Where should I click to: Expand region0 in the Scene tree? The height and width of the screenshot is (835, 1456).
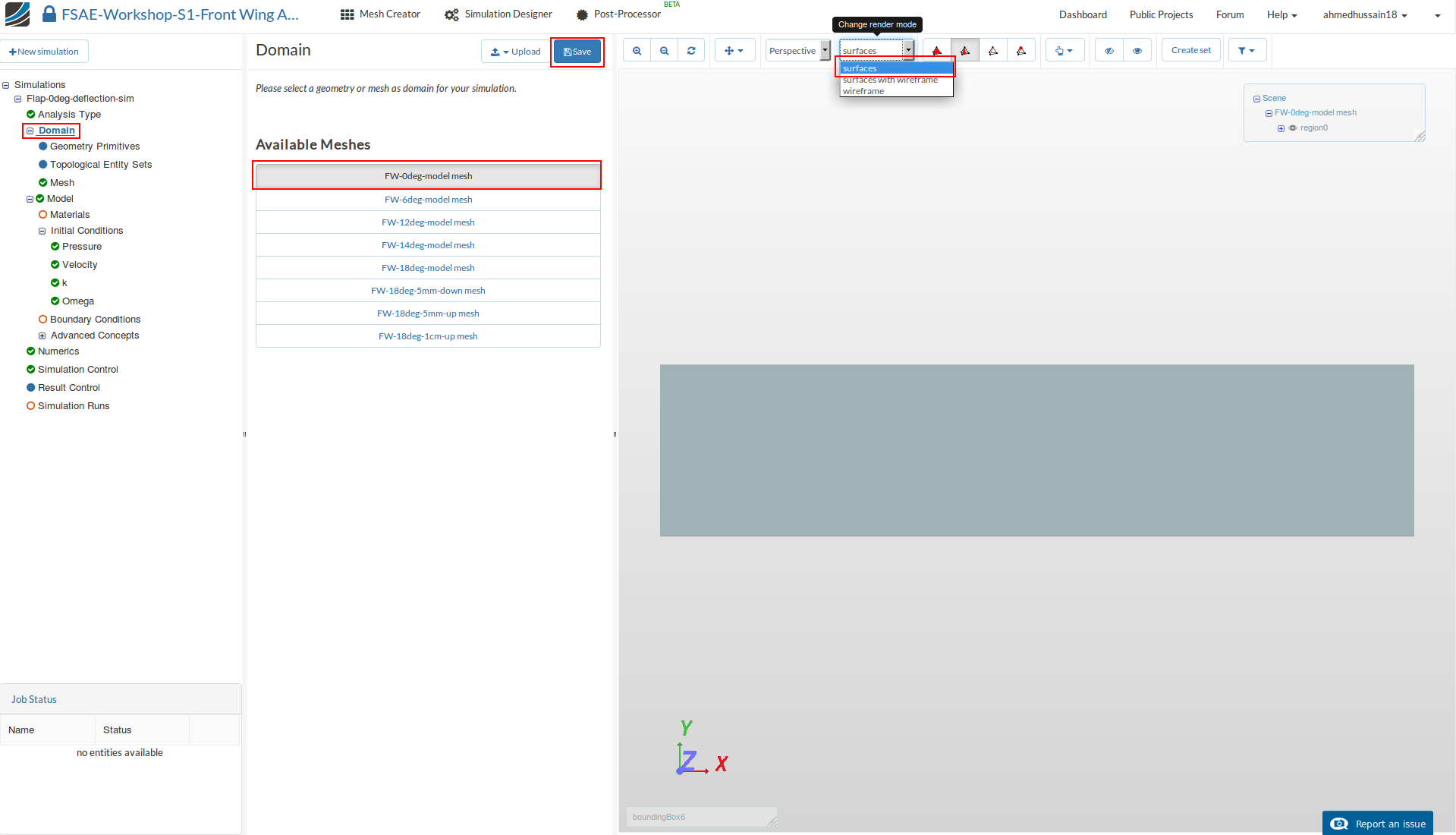[1281, 128]
